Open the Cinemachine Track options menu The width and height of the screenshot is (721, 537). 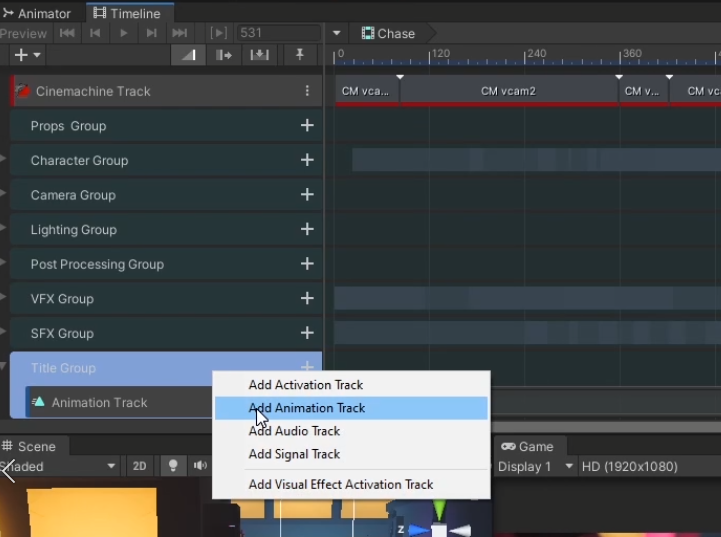[x=307, y=91]
